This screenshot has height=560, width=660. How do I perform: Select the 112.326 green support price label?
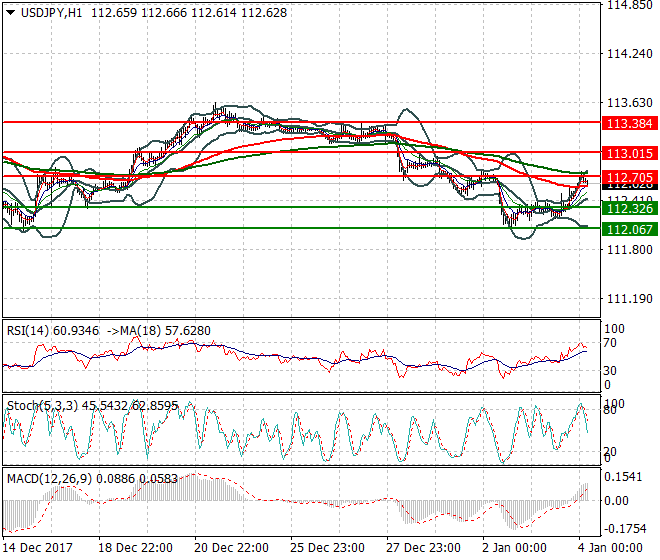click(630, 208)
